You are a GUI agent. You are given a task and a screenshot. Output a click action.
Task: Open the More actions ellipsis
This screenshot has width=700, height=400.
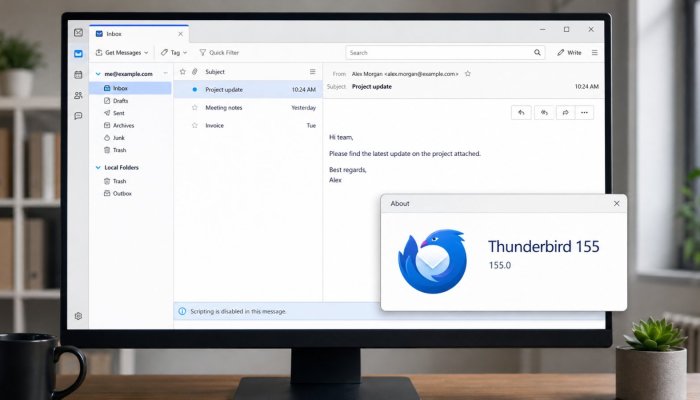click(584, 112)
